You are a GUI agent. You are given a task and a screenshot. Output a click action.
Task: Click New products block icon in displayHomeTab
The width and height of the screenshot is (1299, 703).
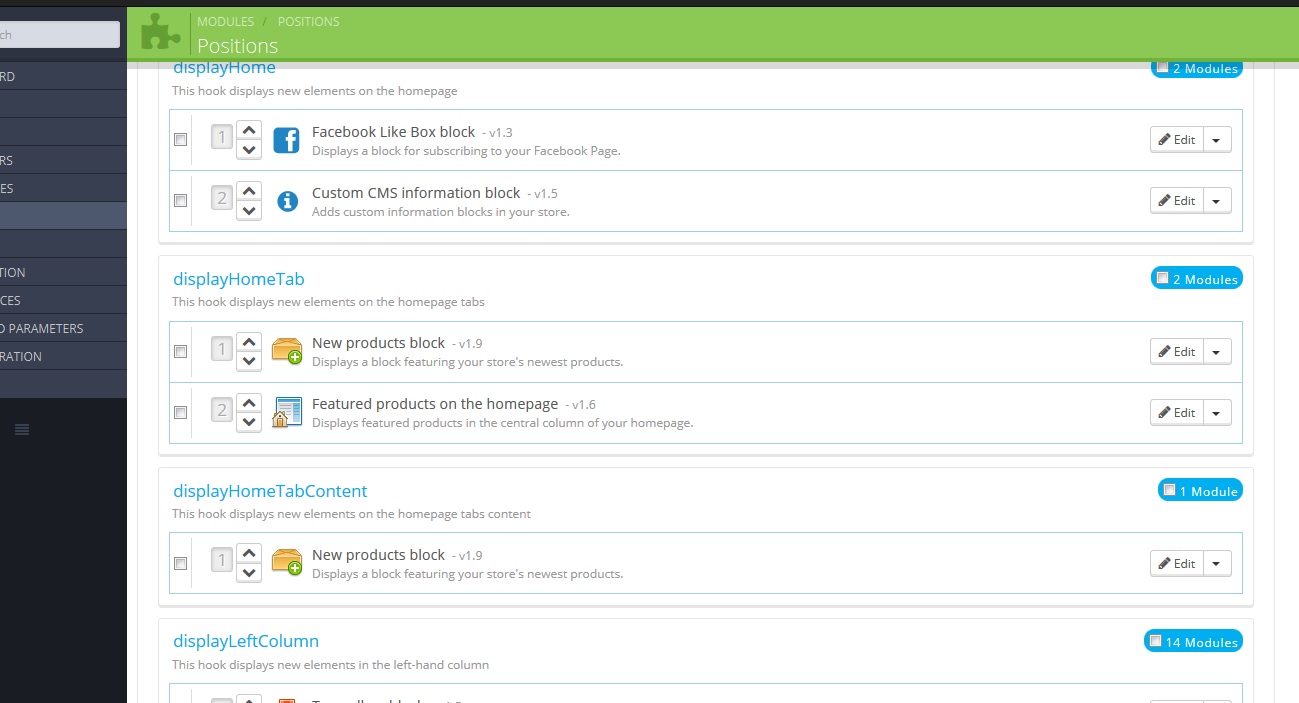287,351
